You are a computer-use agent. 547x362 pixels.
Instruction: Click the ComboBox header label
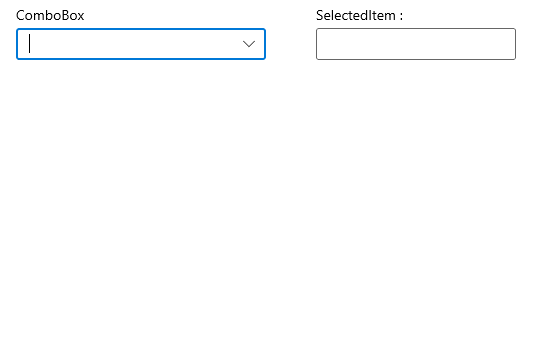50,15
